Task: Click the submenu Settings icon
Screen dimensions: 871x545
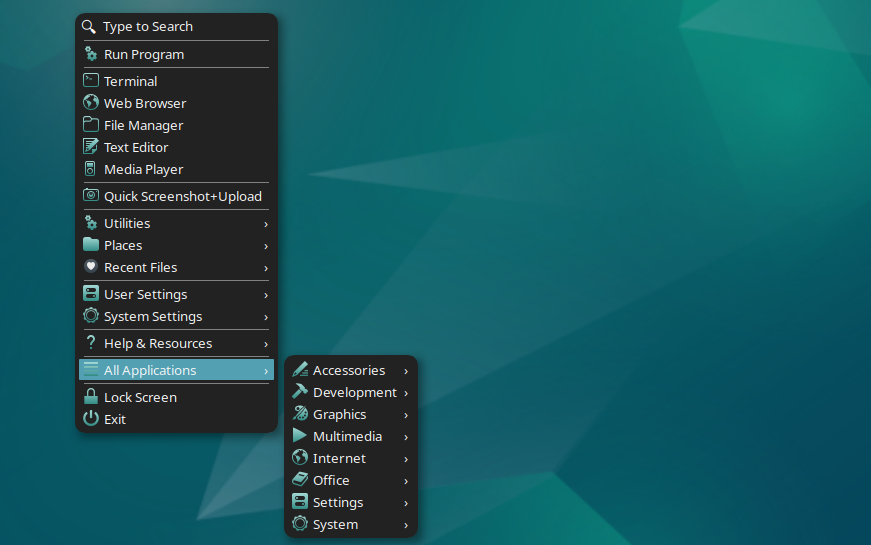Action: [x=300, y=501]
